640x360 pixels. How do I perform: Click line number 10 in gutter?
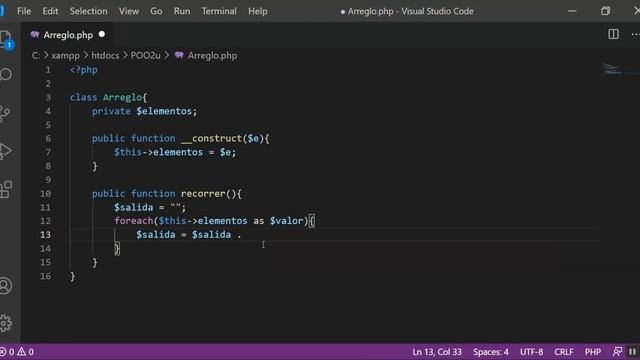click(45, 193)
